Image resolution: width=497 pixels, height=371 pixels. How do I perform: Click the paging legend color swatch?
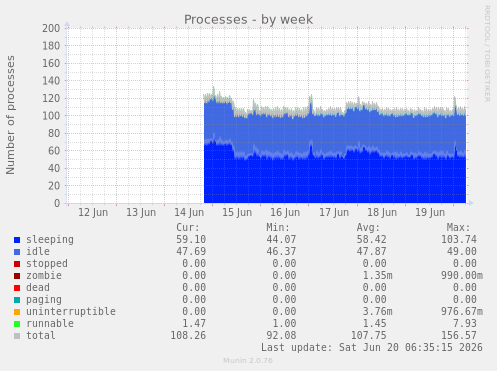click(17, 300)
